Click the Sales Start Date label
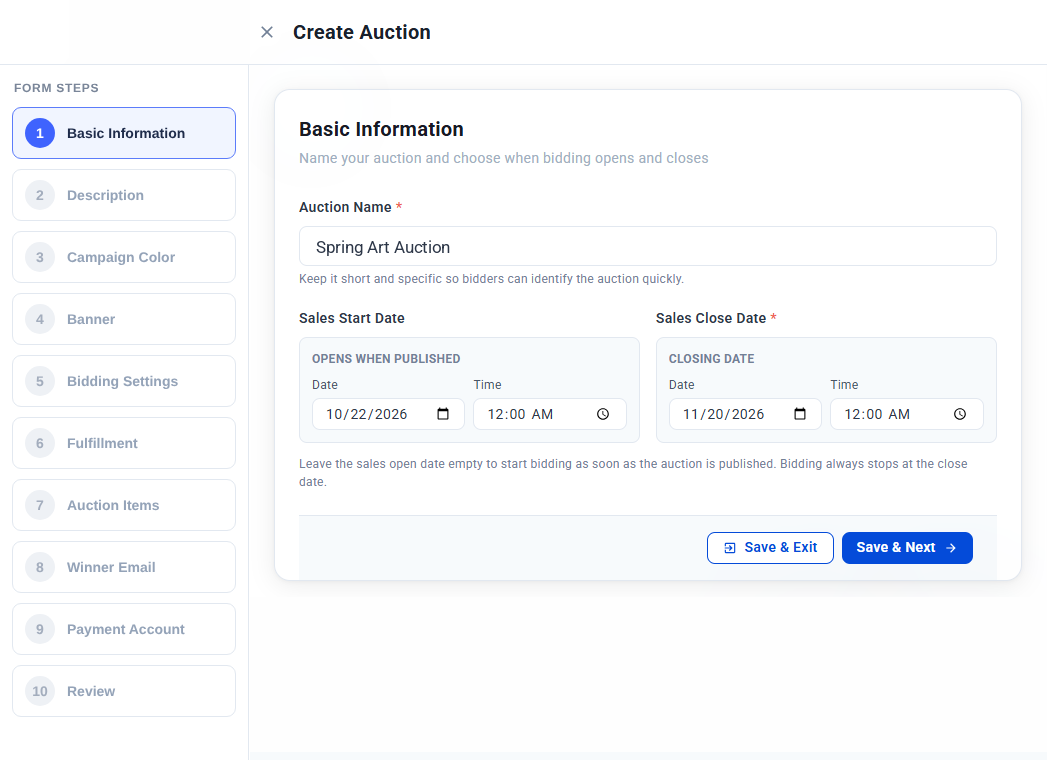 352,318
